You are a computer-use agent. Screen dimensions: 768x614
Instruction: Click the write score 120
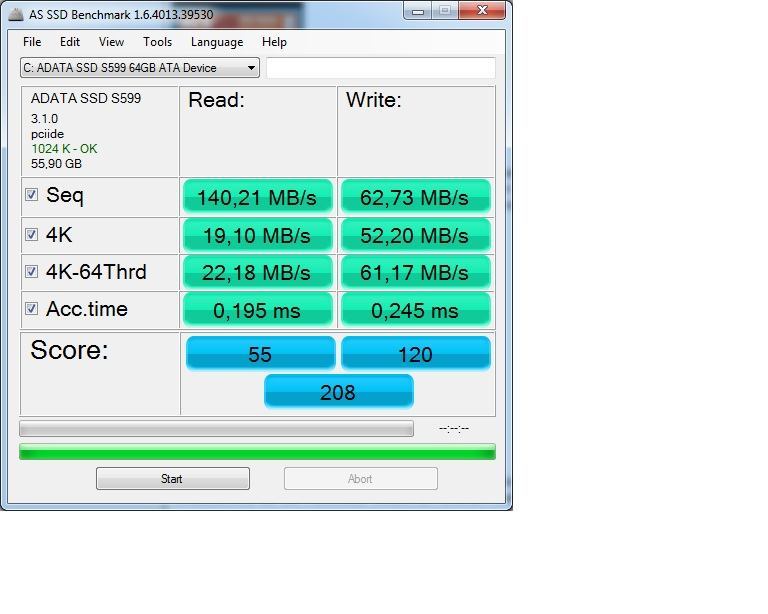pos(415,354)
